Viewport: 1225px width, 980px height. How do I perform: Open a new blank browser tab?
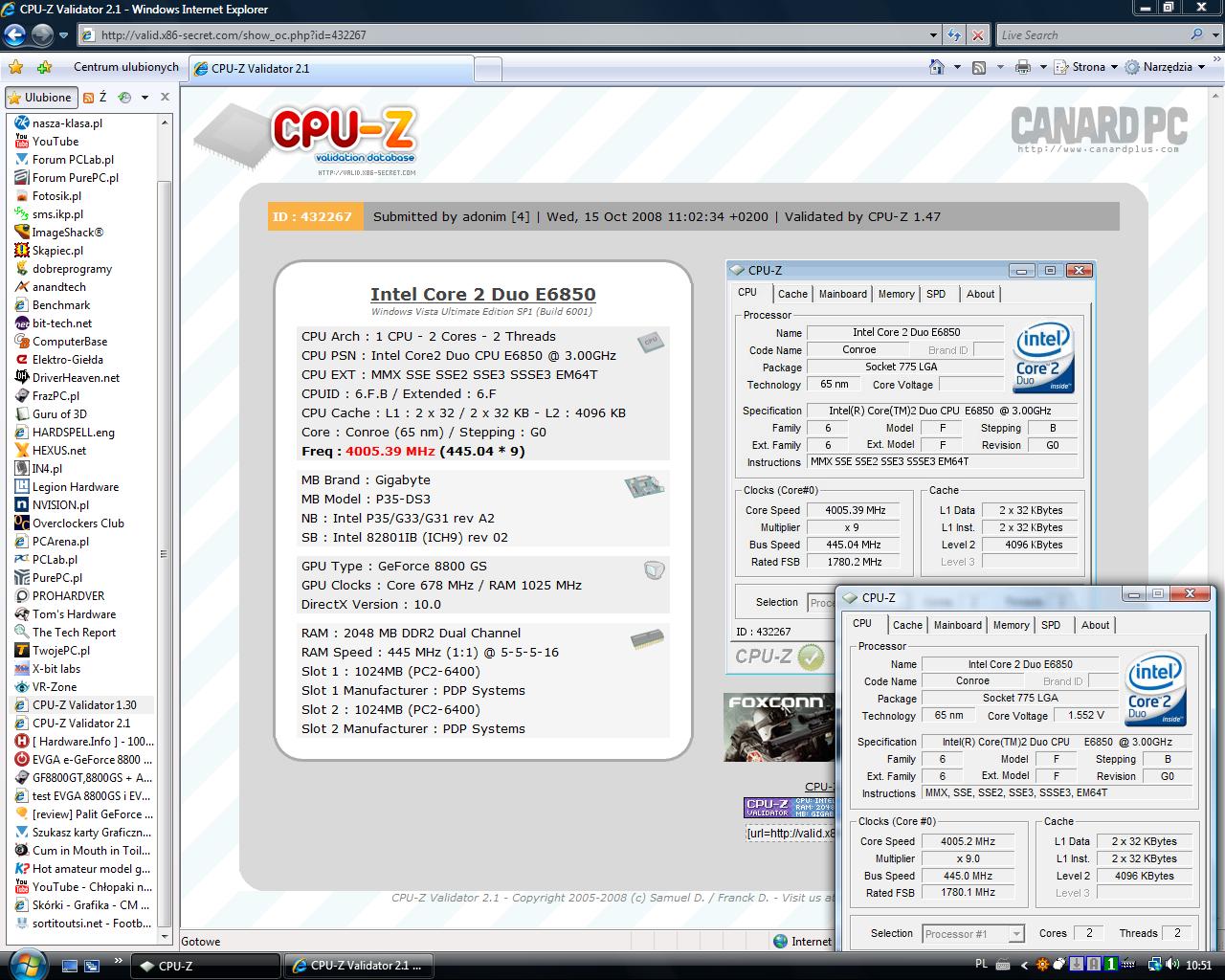pos(487,70)
